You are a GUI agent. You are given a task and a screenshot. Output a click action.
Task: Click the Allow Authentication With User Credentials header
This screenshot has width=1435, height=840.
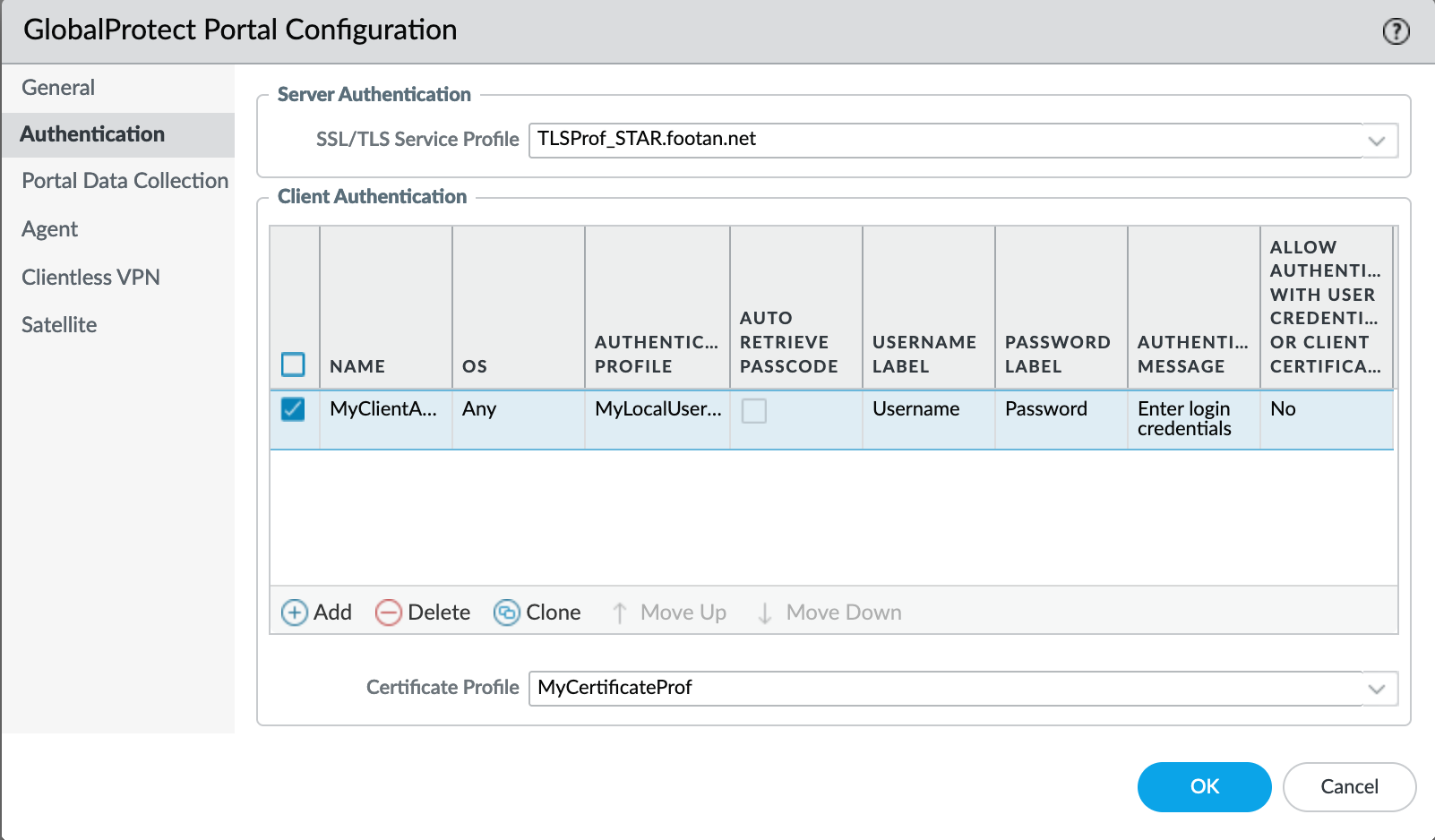click(1327, 307)
